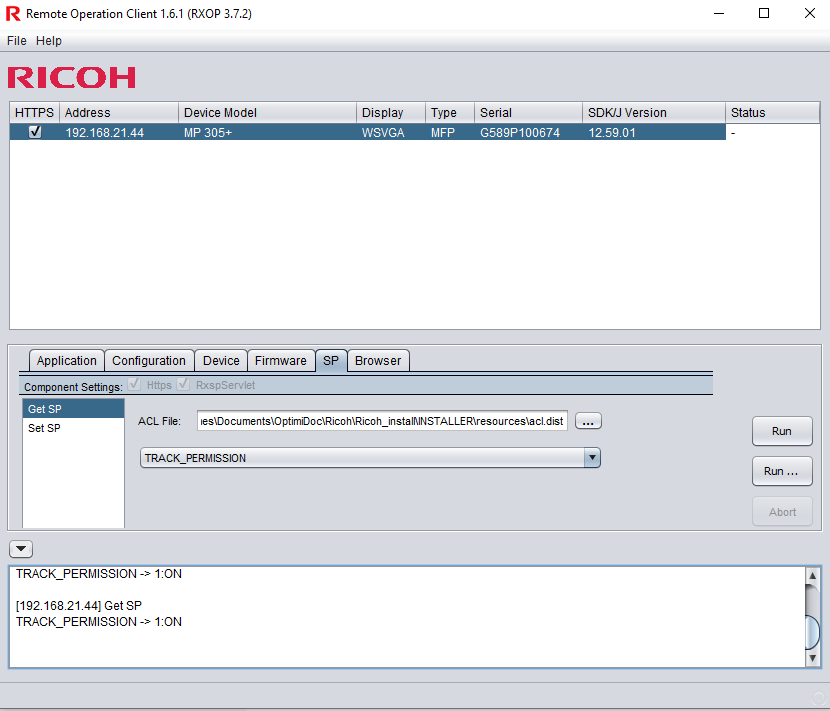This screenshot has width=830, height=711.
Task: Click the '[192.168.21.44] Get SP' log line
Action: [79, 606]
